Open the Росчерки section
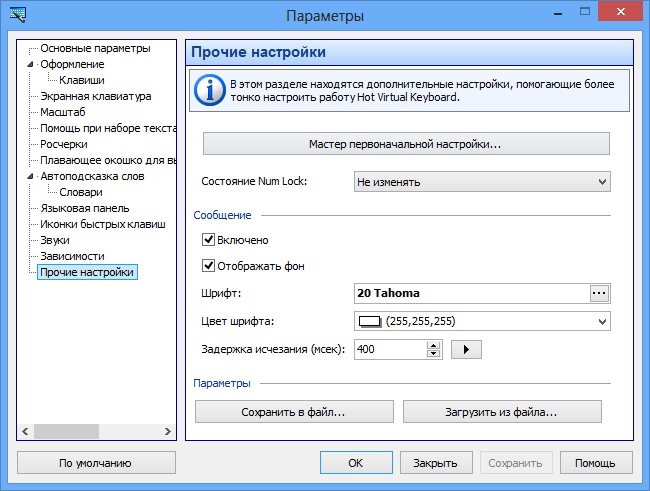This screenshot has width=650, height=491. click(x=64, y=144)
